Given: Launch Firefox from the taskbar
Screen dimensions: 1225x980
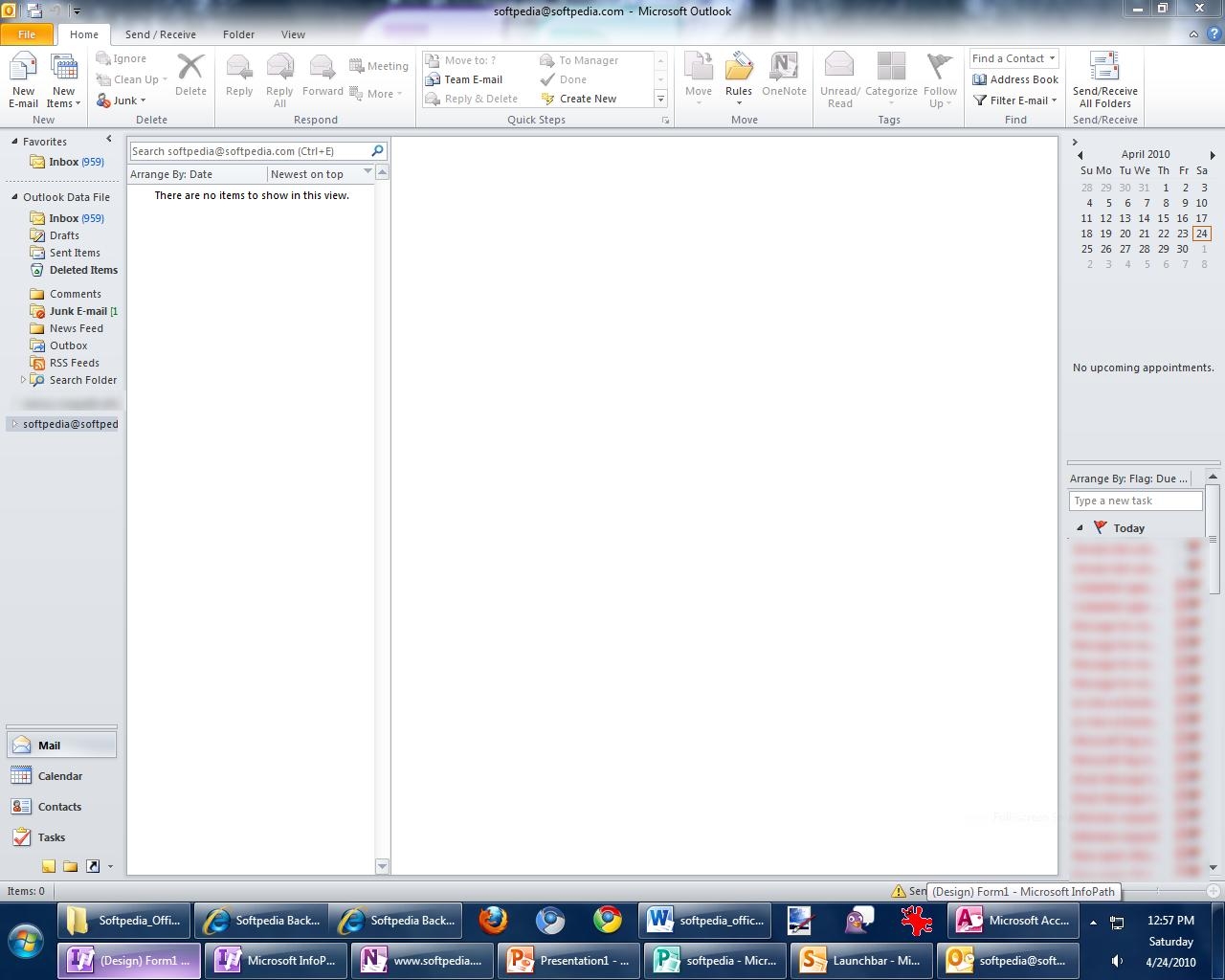Looking at the screenshot, I should 493,921.
